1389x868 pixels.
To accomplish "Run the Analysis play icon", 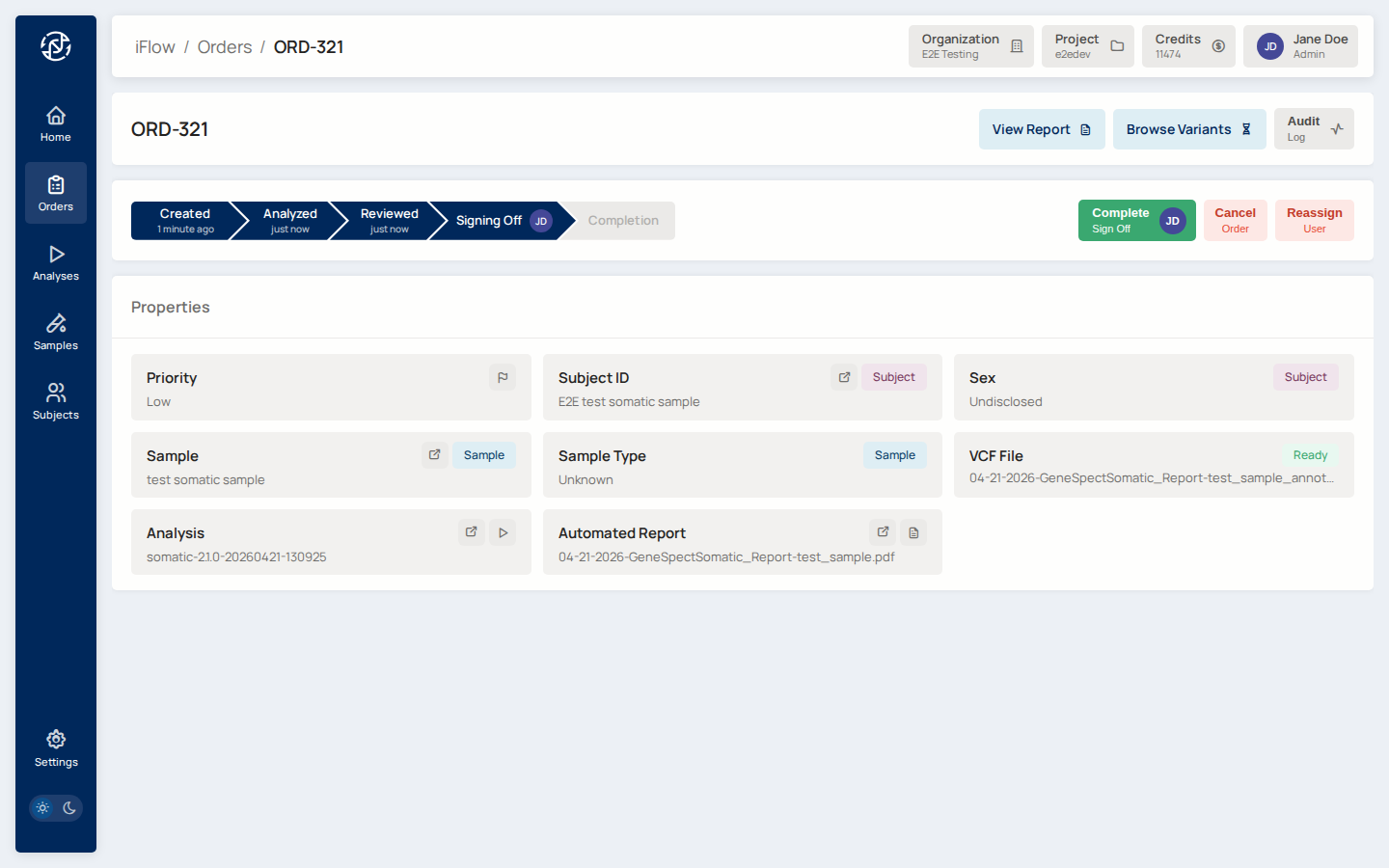I will [x=503, y=532].
